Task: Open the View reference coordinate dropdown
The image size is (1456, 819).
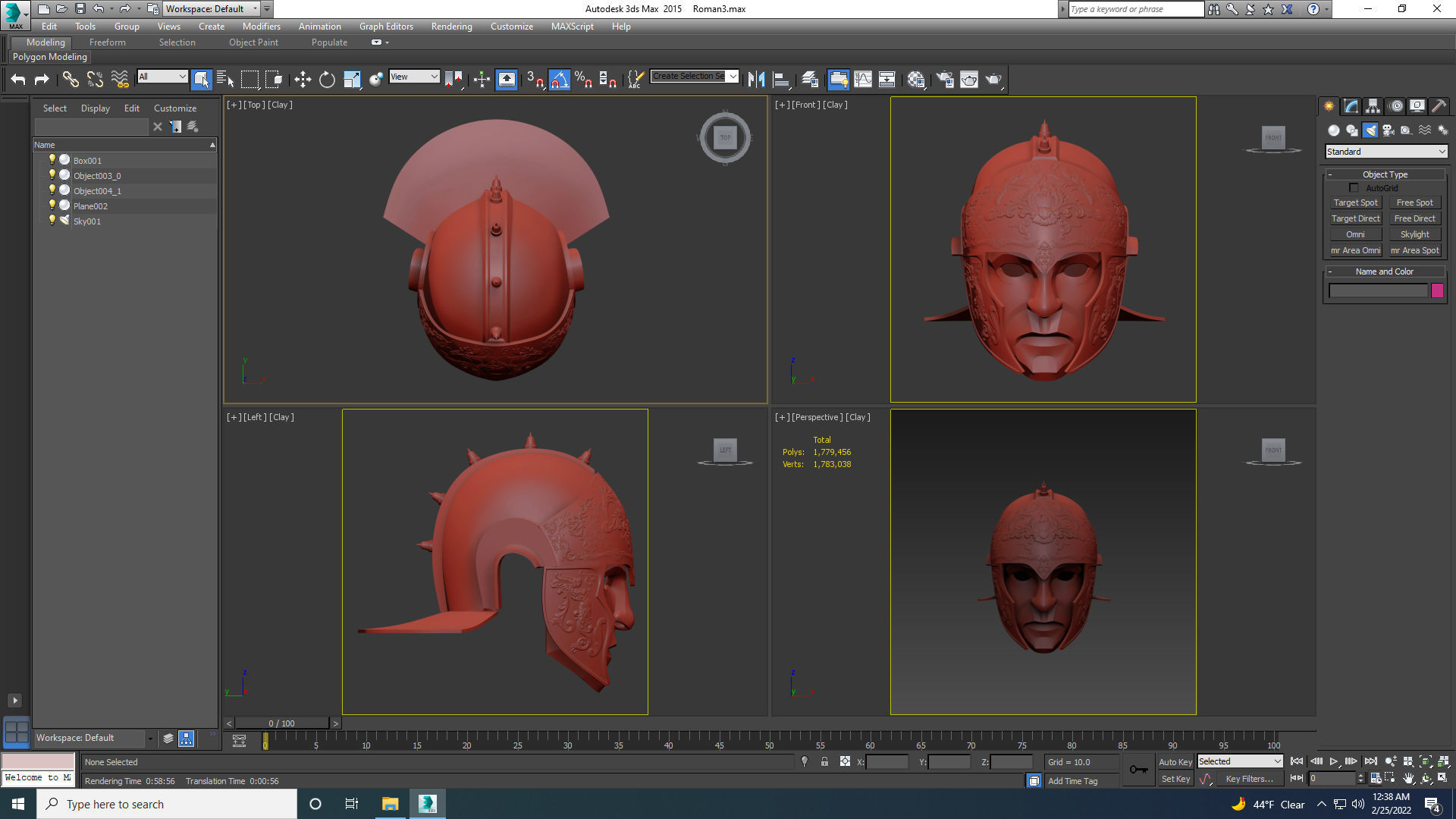Action: pos(414,76)
